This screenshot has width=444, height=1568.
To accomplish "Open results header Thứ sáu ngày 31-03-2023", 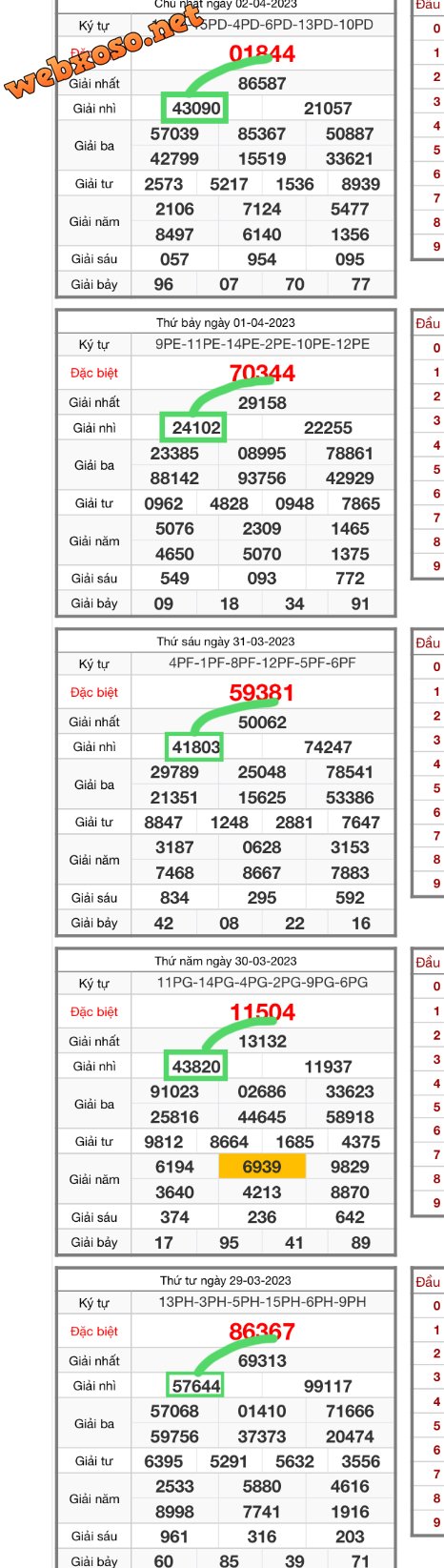I will point(226,642).
